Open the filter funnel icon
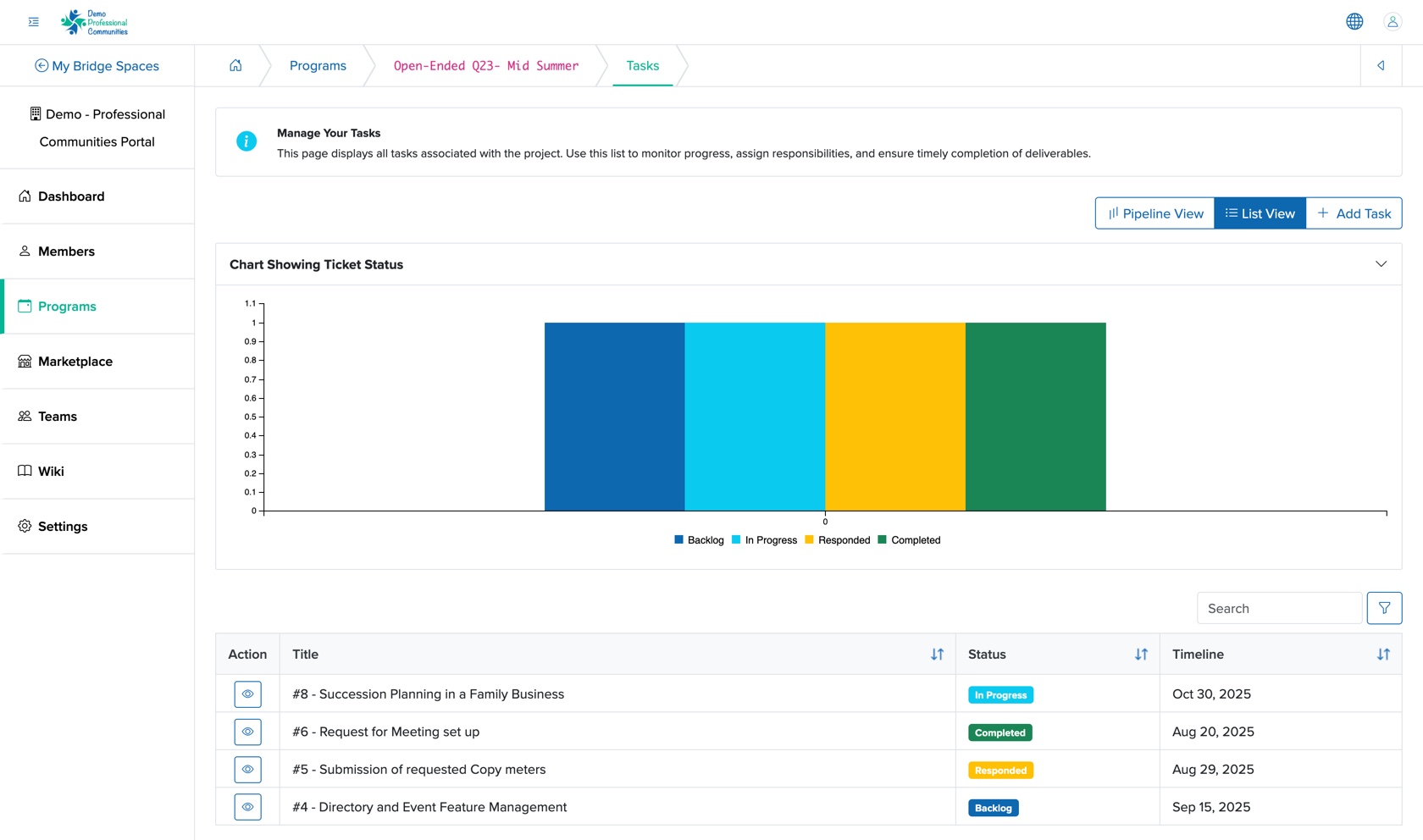Image resolution: width=1423 pixels, height=840 pixels. [1384, 608]
